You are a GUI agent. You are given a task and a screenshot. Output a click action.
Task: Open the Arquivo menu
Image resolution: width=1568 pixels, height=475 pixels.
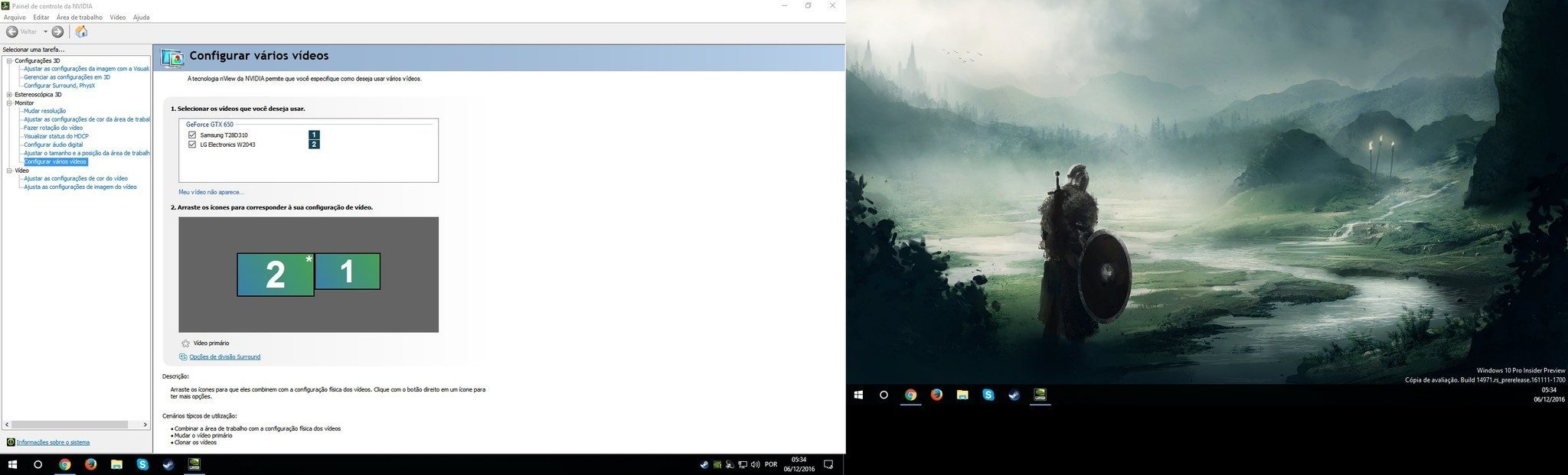(x=15, y=17)
